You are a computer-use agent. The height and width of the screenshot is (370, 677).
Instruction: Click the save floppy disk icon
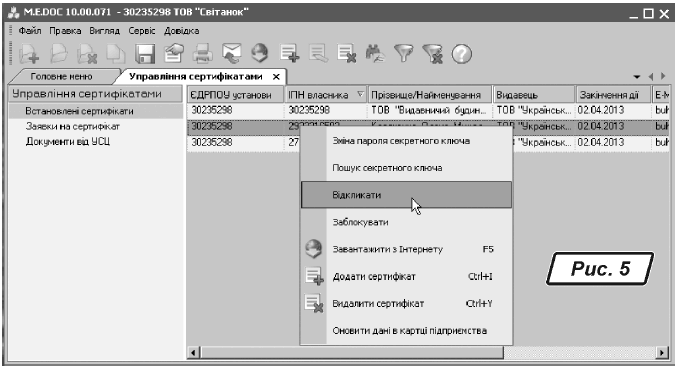click(x=145, y=54)
